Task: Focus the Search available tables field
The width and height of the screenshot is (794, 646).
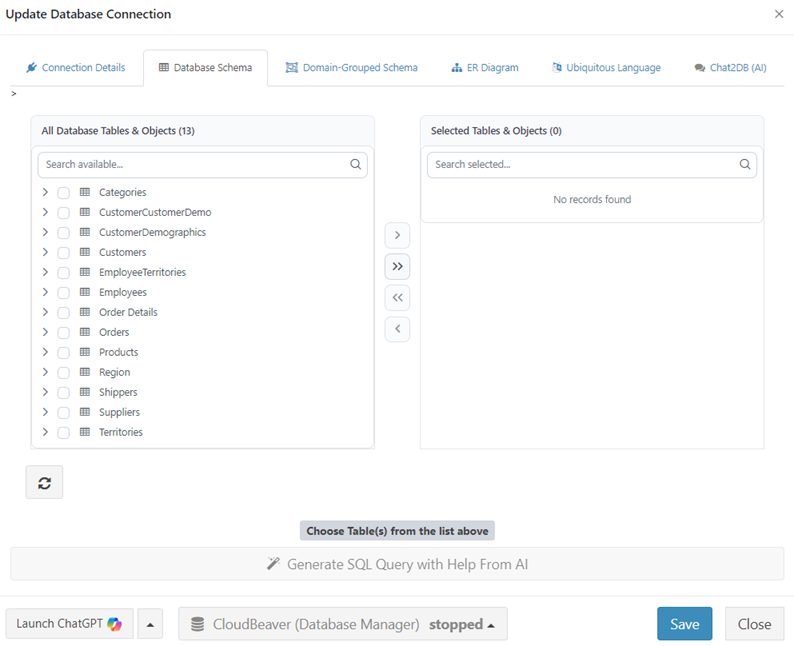Action: pos(195,165)
